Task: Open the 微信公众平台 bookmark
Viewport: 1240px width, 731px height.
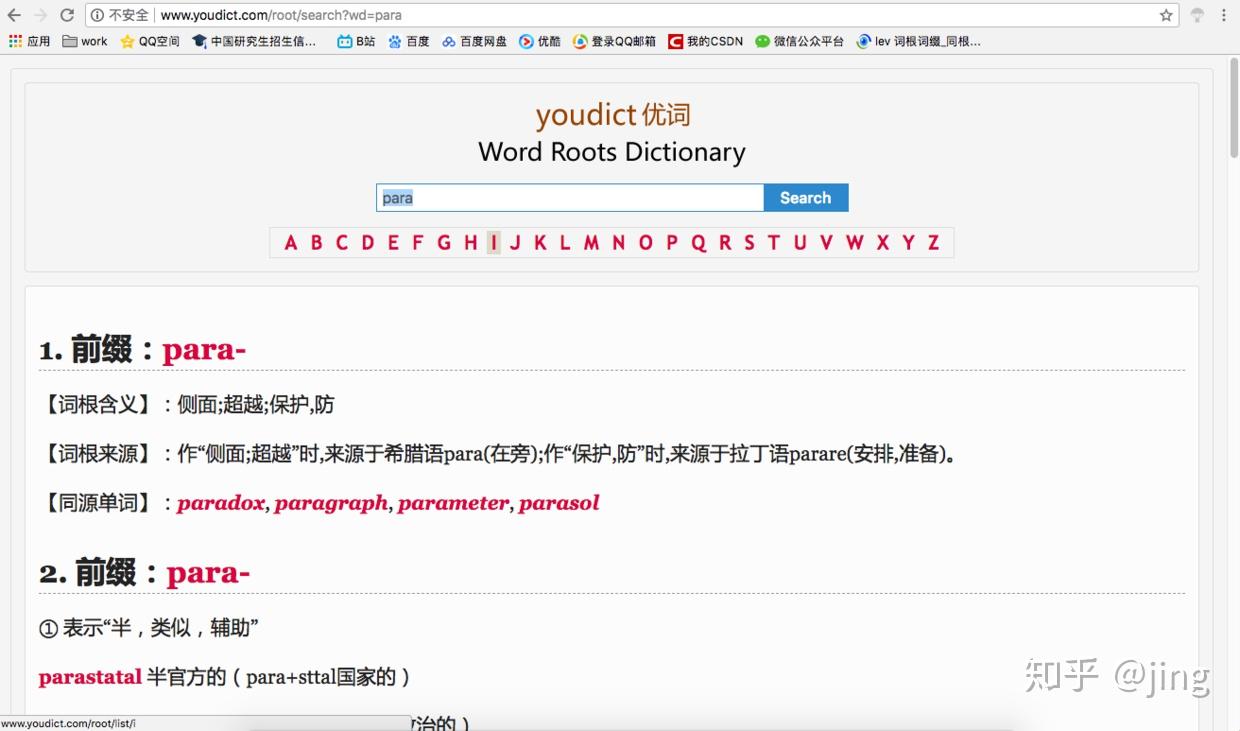Action: [x=800, y=41]
